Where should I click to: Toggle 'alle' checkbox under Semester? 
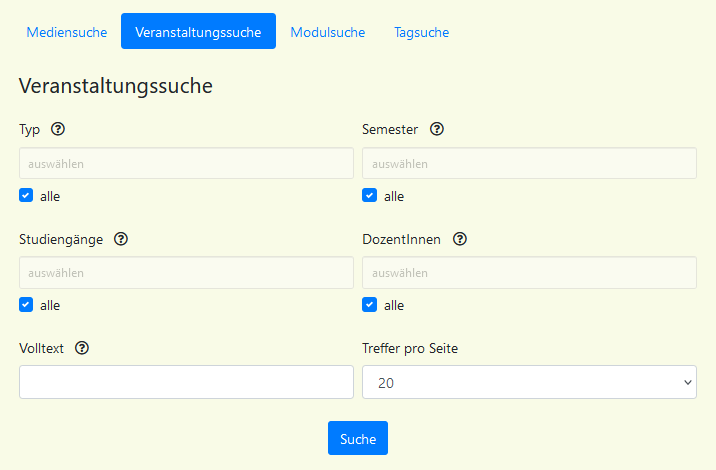(370, 196)
